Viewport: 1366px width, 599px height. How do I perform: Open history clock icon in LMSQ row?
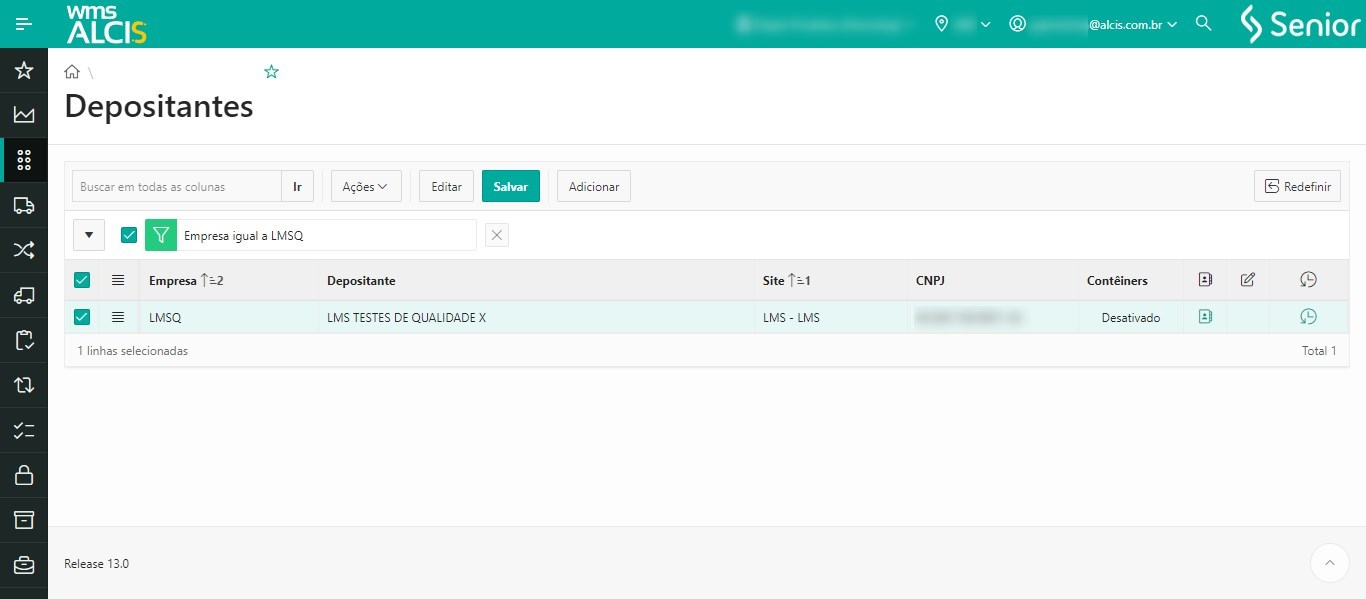(x=1308, y=317)
